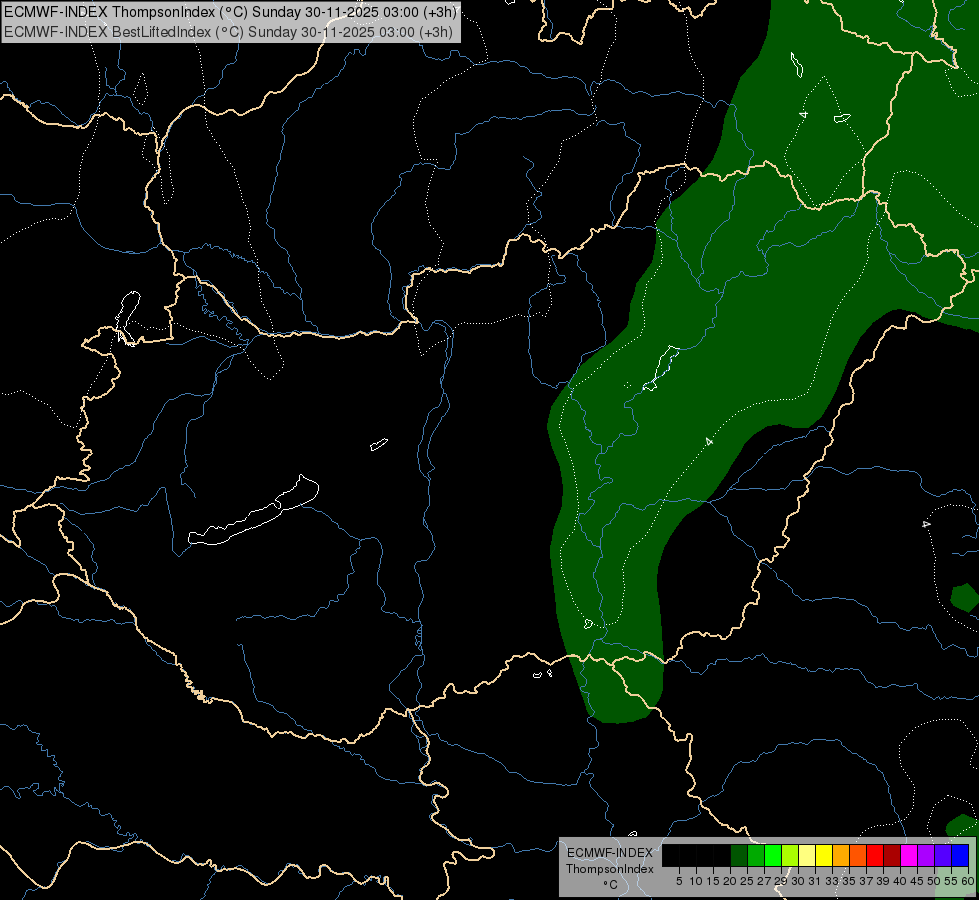The height and width of the screenshot is (900, 979).
Task: Click the ThompsonIndex title line at top
Action: [x=230, y=11]
